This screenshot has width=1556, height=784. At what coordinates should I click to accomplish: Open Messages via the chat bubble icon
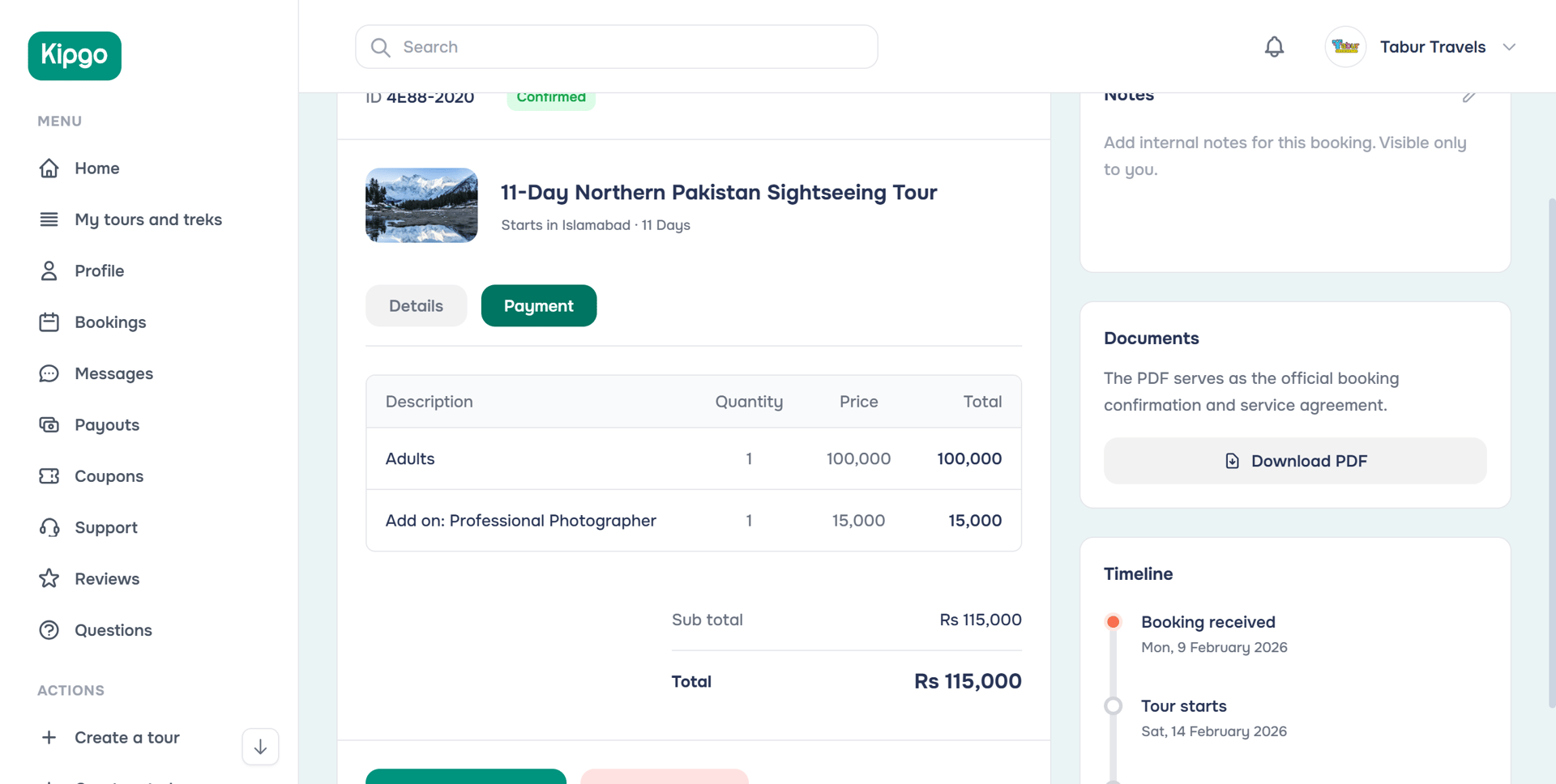[49, 373]
